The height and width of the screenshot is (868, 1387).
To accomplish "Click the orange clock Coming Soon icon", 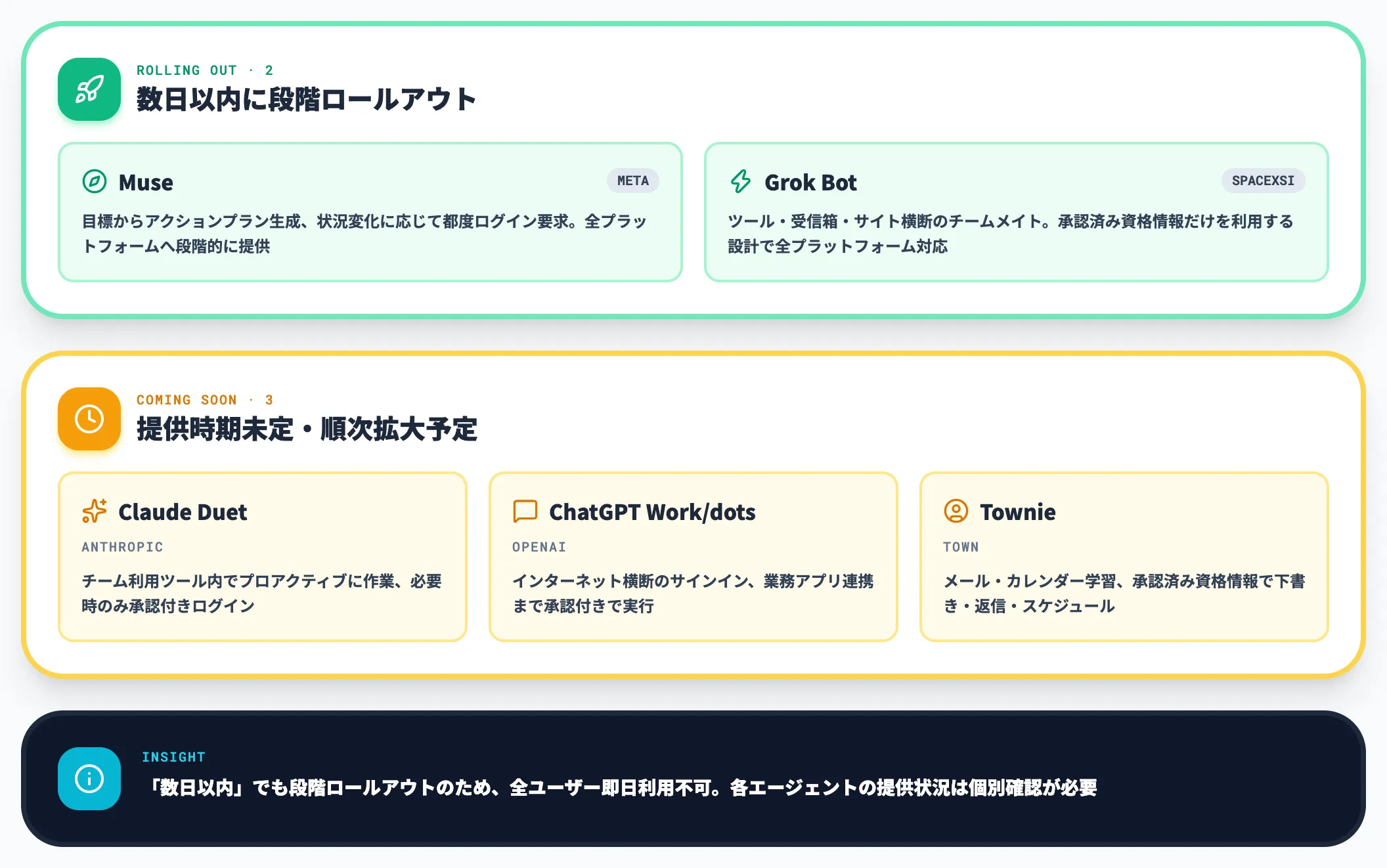I will [89, 419].
